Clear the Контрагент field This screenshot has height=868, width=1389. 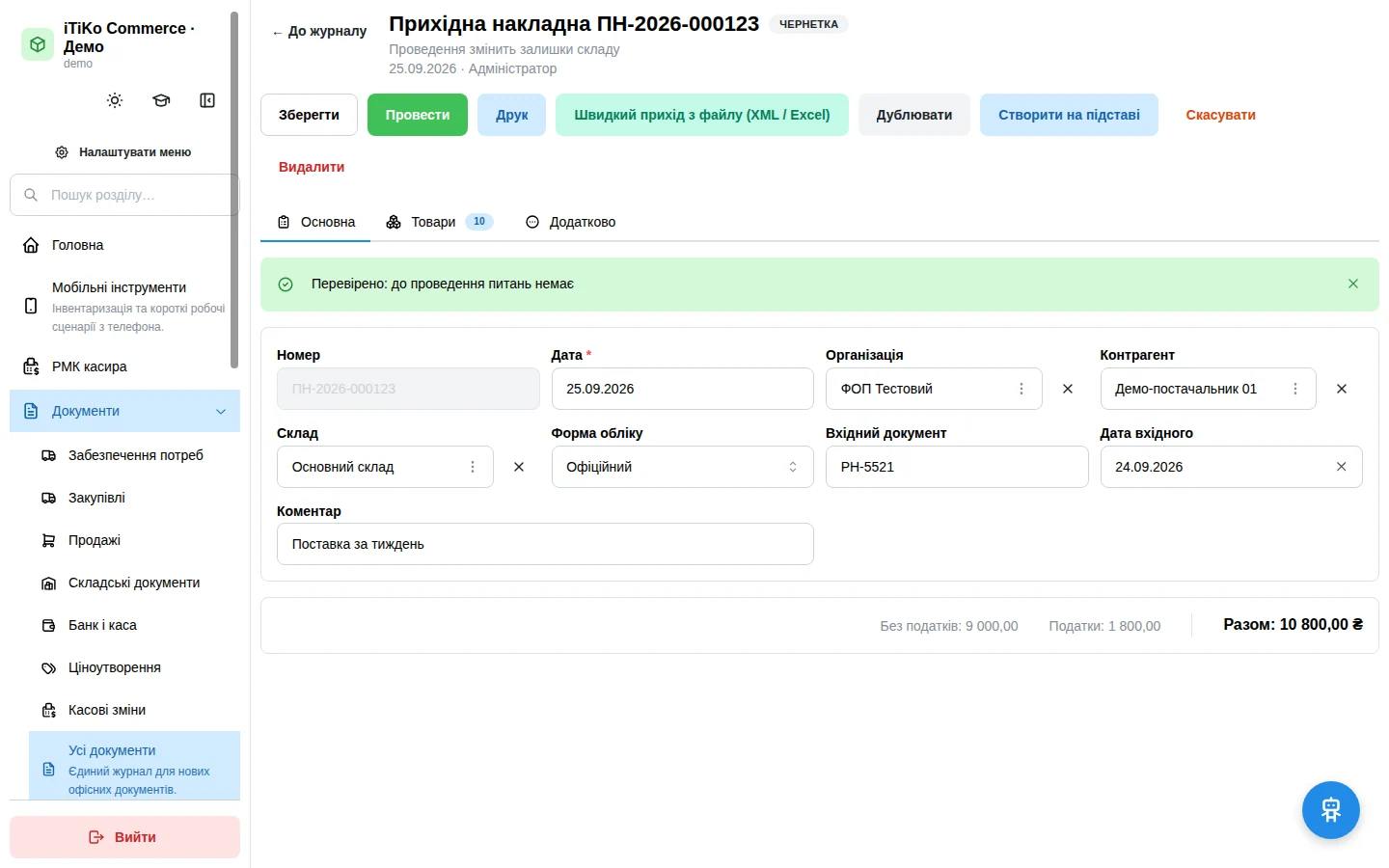point(1342,389)
